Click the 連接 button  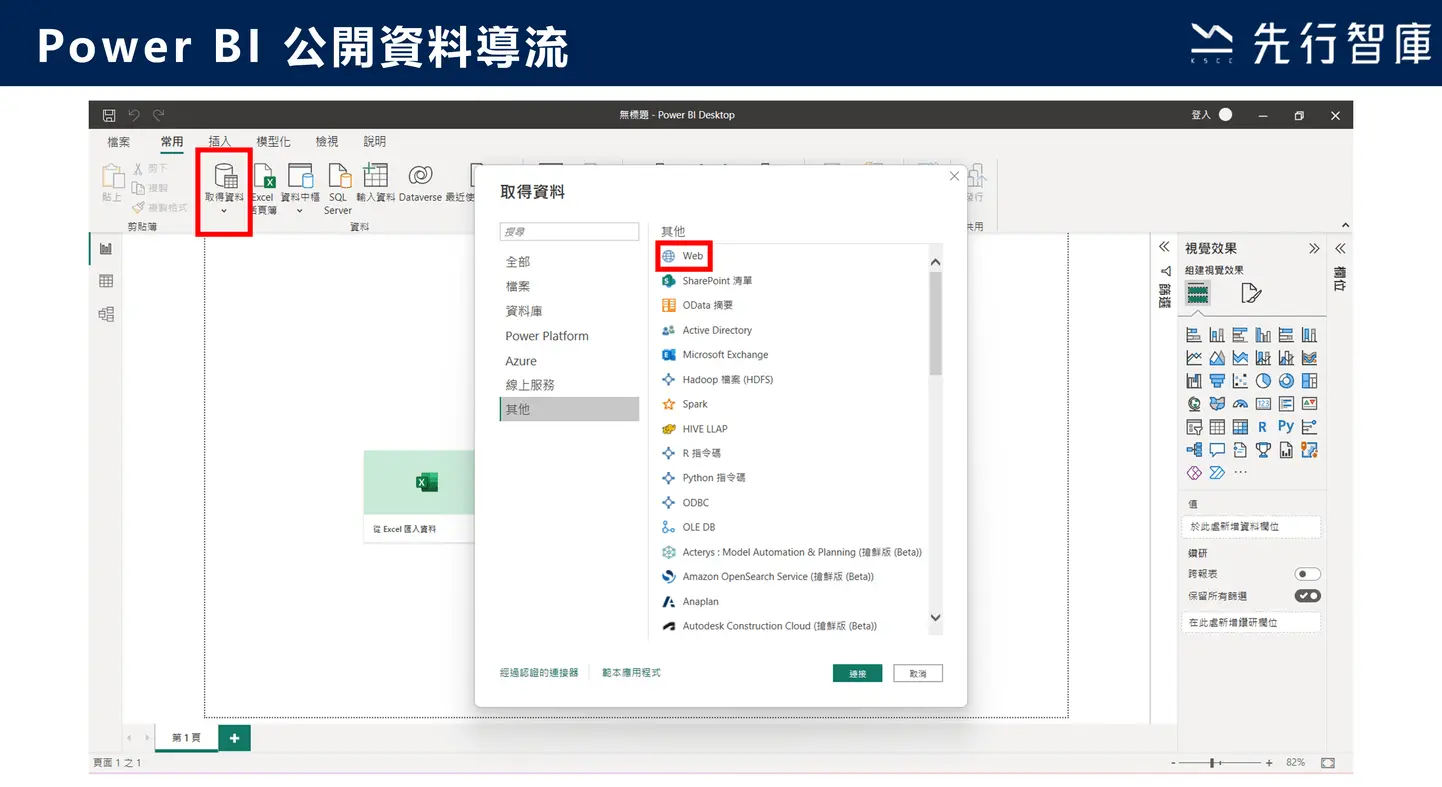[x=857, y=674]
